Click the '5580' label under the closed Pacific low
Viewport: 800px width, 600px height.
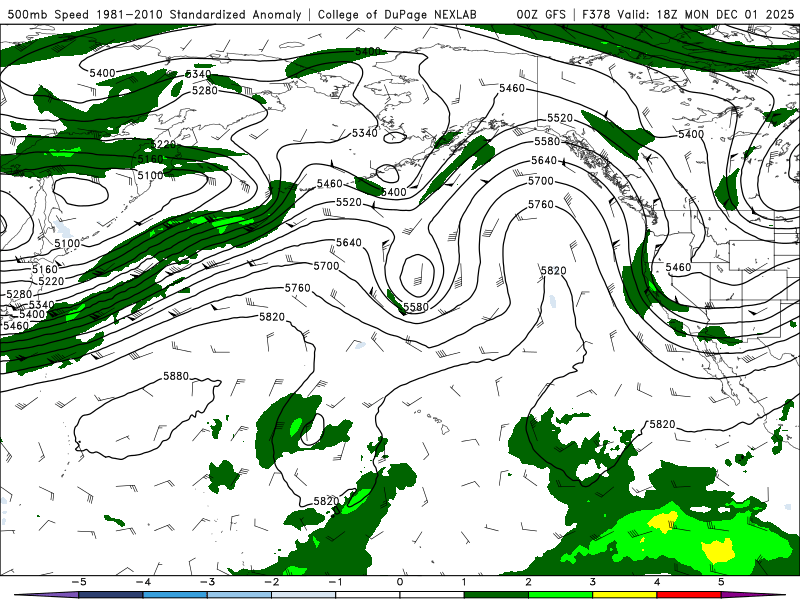tap(416, 307)
